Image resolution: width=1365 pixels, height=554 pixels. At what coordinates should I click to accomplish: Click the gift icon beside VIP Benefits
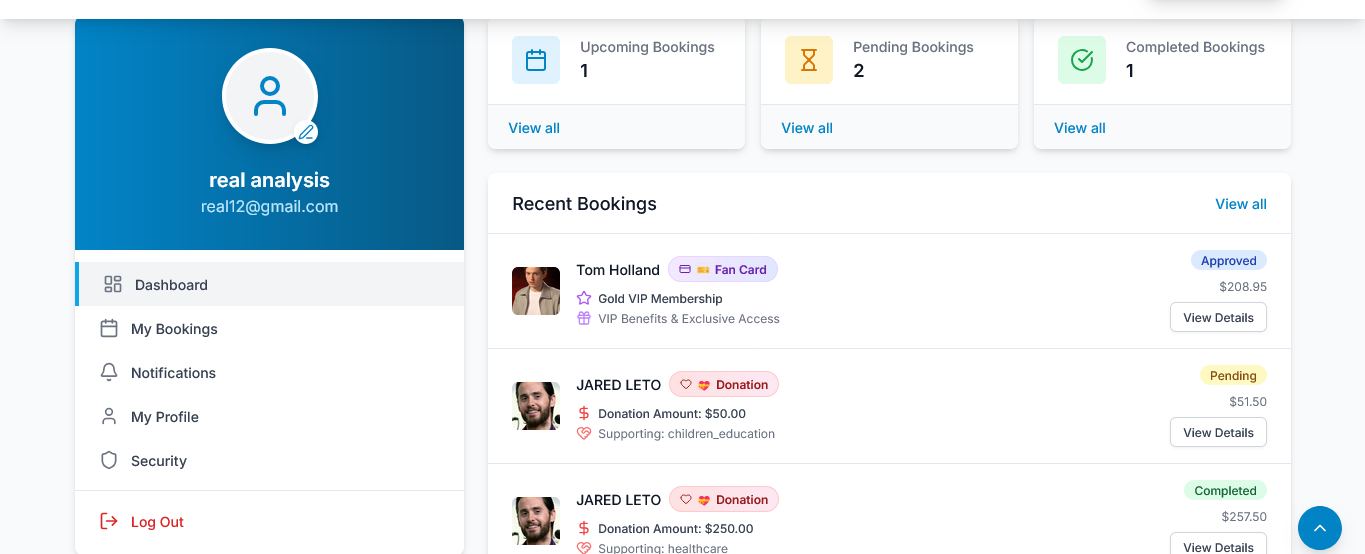click(x=584, y=318)
